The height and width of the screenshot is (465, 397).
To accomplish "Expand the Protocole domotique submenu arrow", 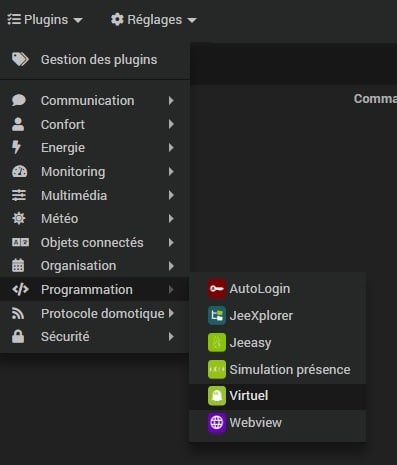I will pyautogui.click(x=171, y=313).
